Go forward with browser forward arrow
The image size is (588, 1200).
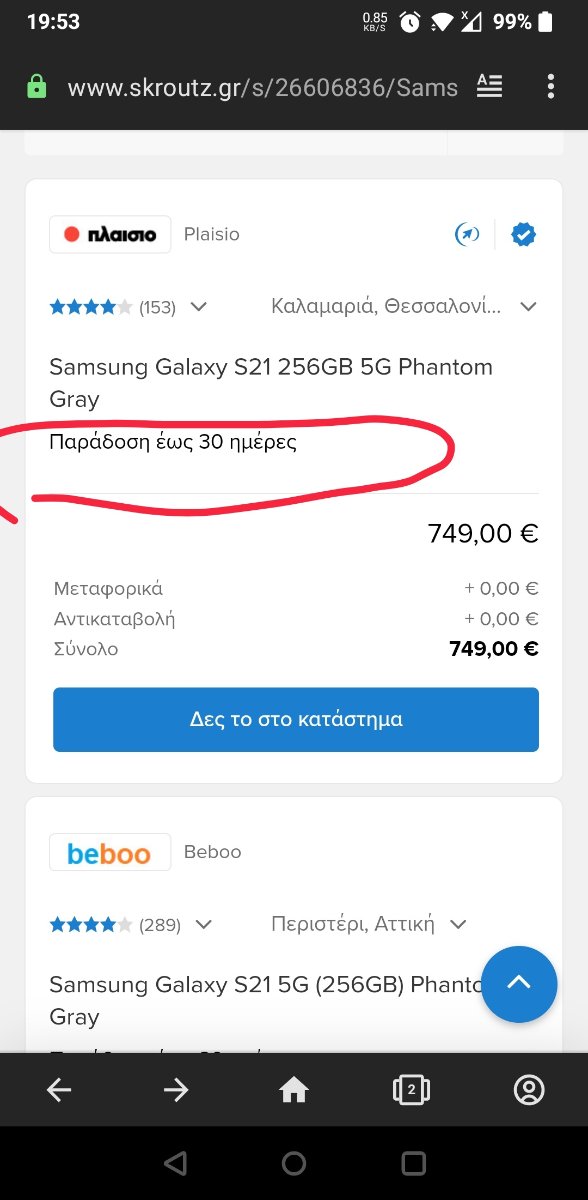176,1090
